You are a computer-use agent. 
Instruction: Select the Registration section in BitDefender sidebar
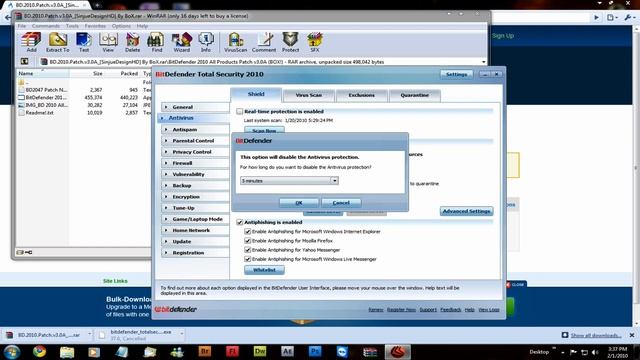pos(195,253)
